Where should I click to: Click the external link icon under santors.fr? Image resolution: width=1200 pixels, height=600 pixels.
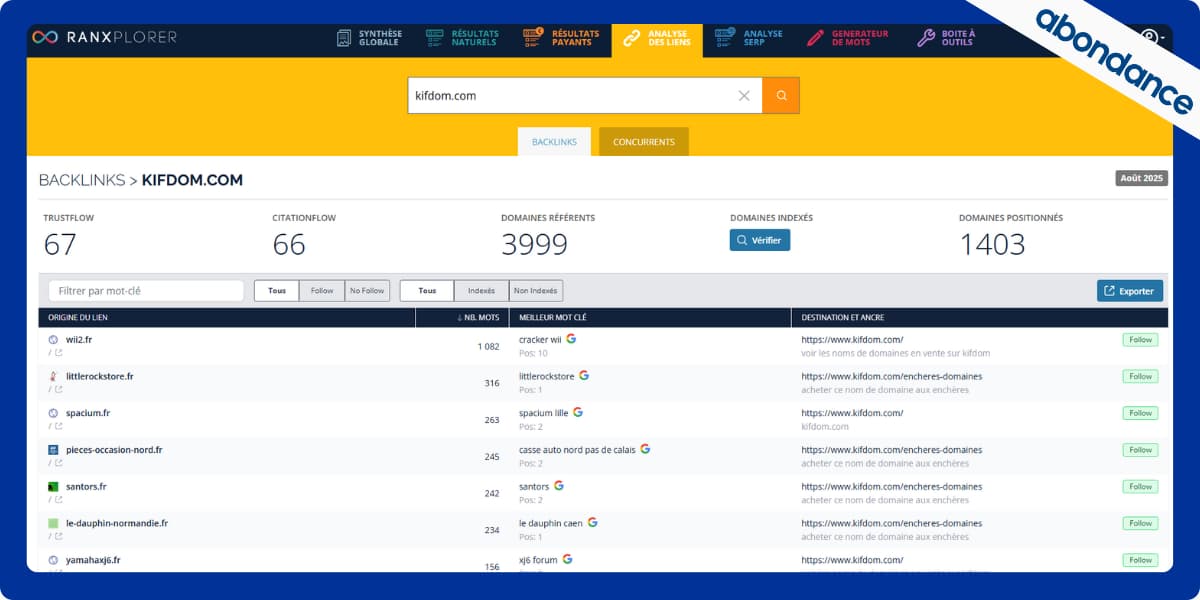pyautogui.click(x=58, y=500)
